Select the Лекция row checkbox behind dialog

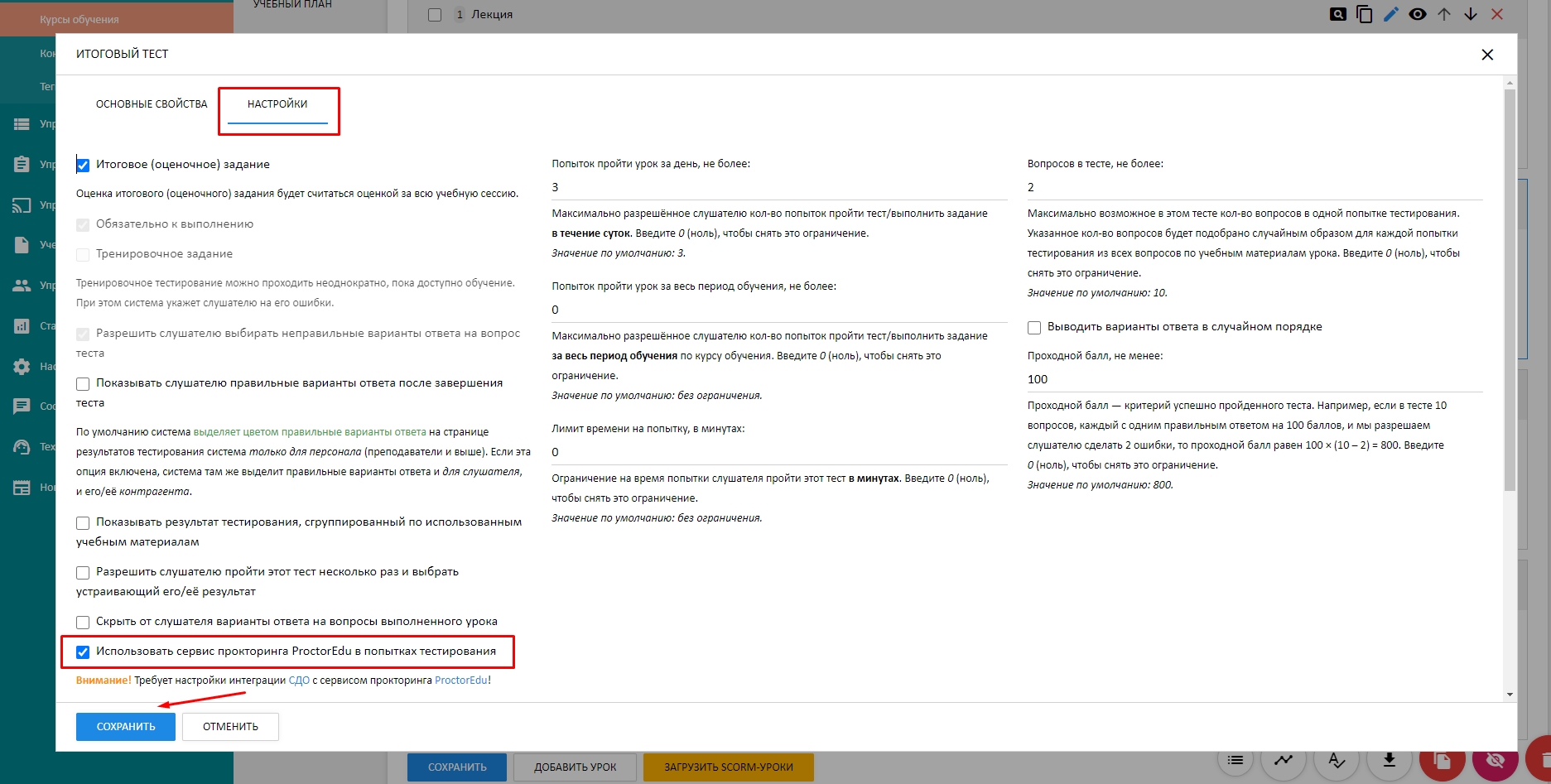click(435, 15)
